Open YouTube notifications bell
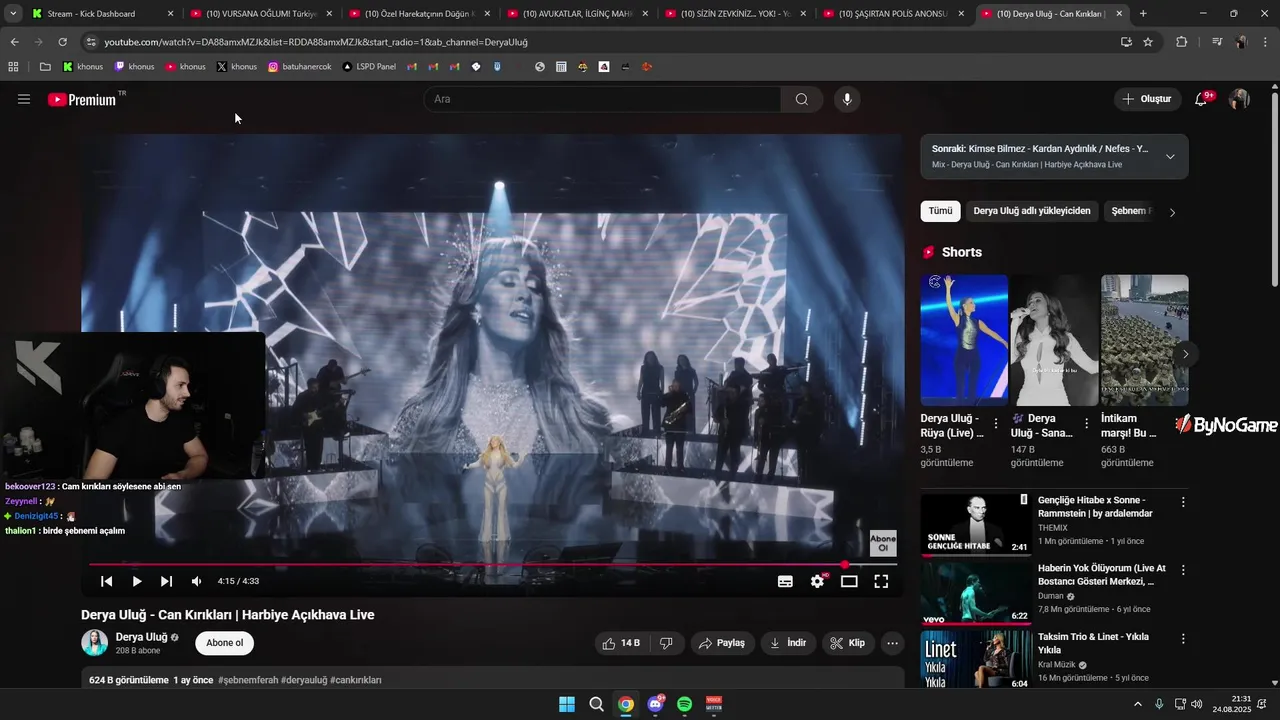This screenshot has height=720, width=1280. click(1201, 99)
